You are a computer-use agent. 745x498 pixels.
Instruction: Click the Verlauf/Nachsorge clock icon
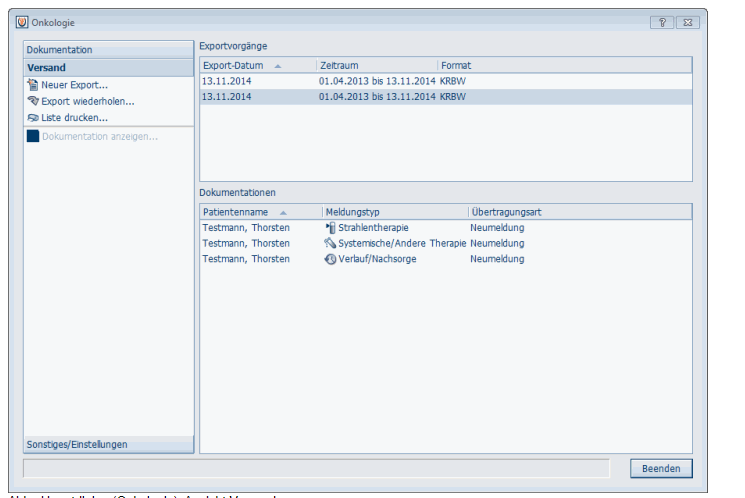(330, 259)
